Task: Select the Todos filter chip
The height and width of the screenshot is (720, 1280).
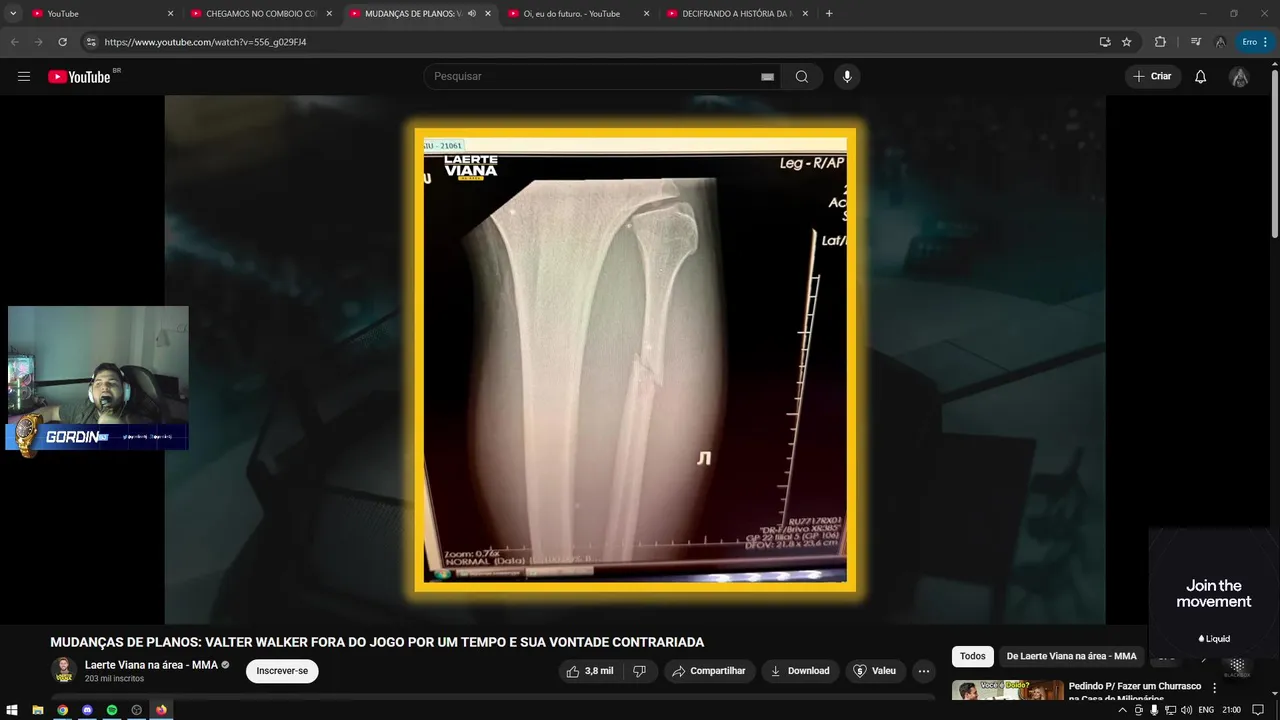Action: coord(973,656)
